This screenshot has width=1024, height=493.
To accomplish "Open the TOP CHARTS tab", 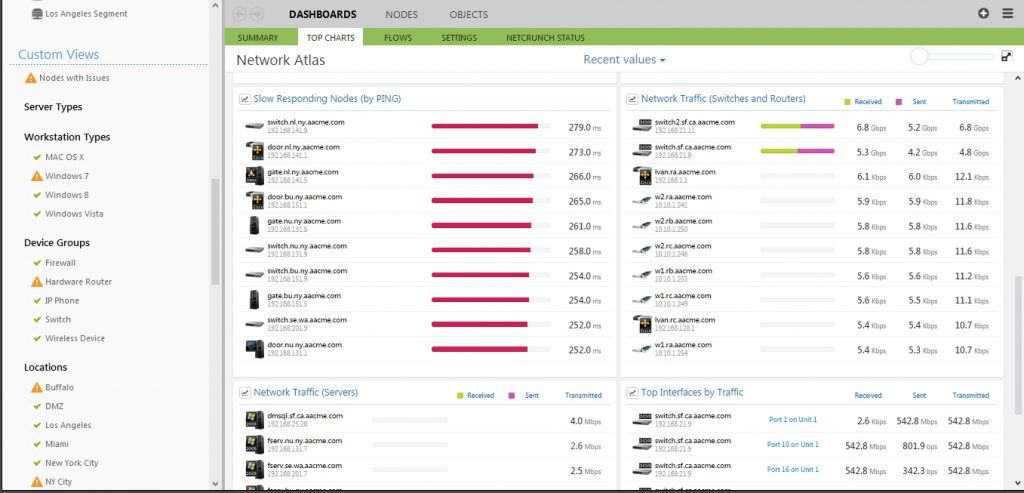I will [330, 38].
